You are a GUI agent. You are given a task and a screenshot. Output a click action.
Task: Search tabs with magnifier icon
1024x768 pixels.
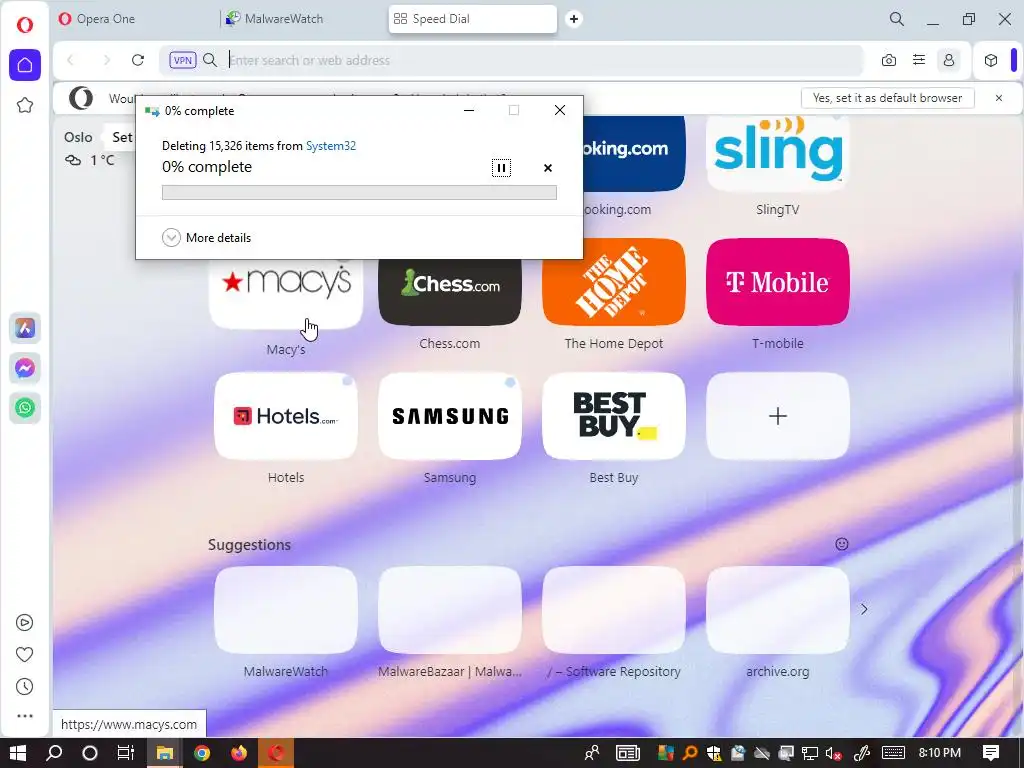pos(897,19)
